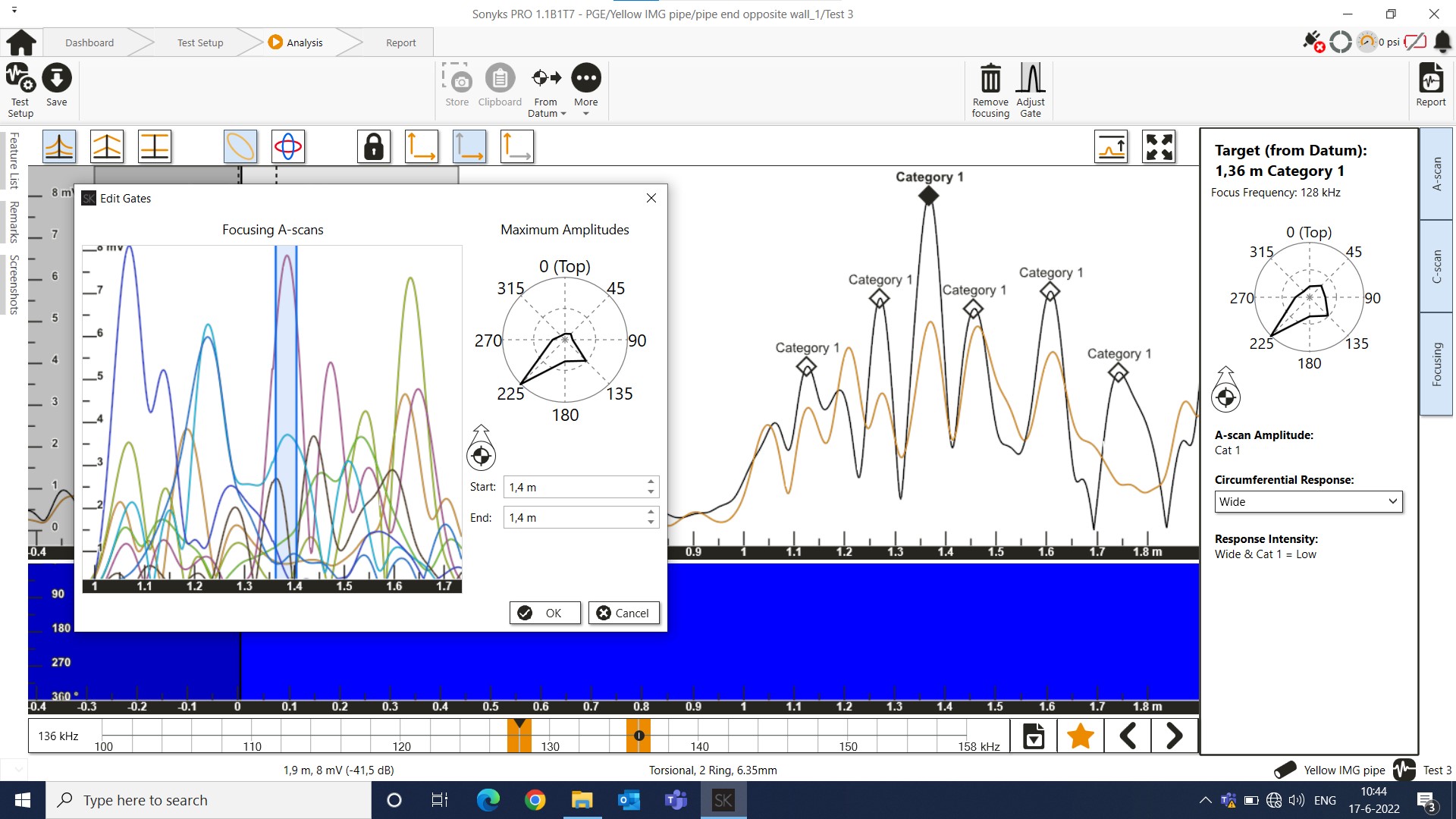1456x819 pixels.
Task: Open the Adjust Gate tool
Action: click(1030, 79)
